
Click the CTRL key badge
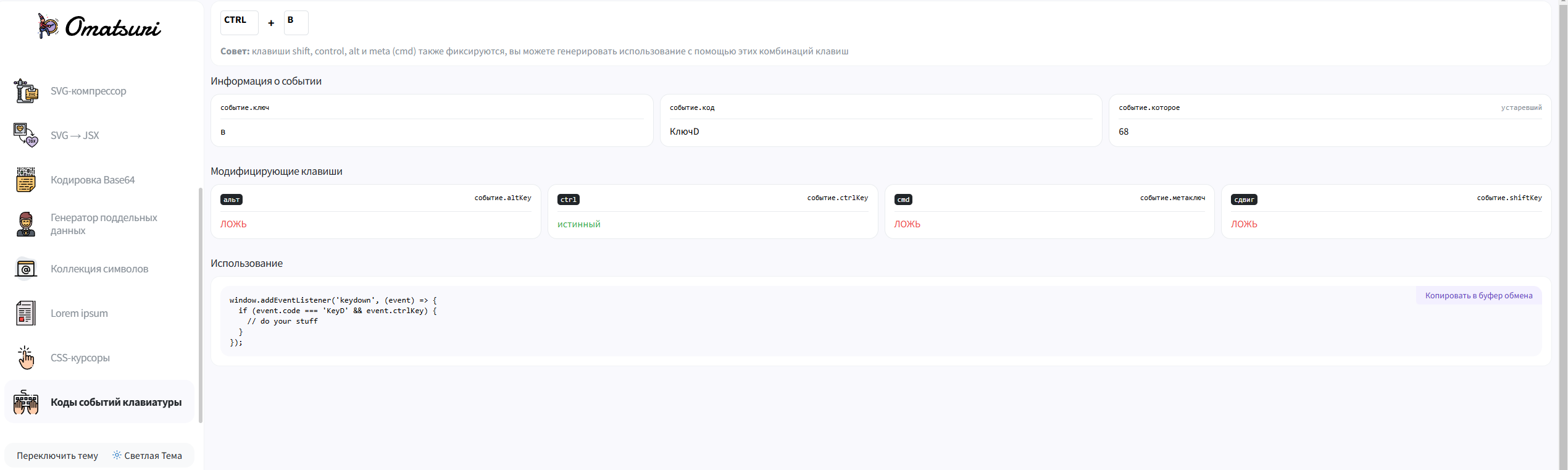[240, 23]
